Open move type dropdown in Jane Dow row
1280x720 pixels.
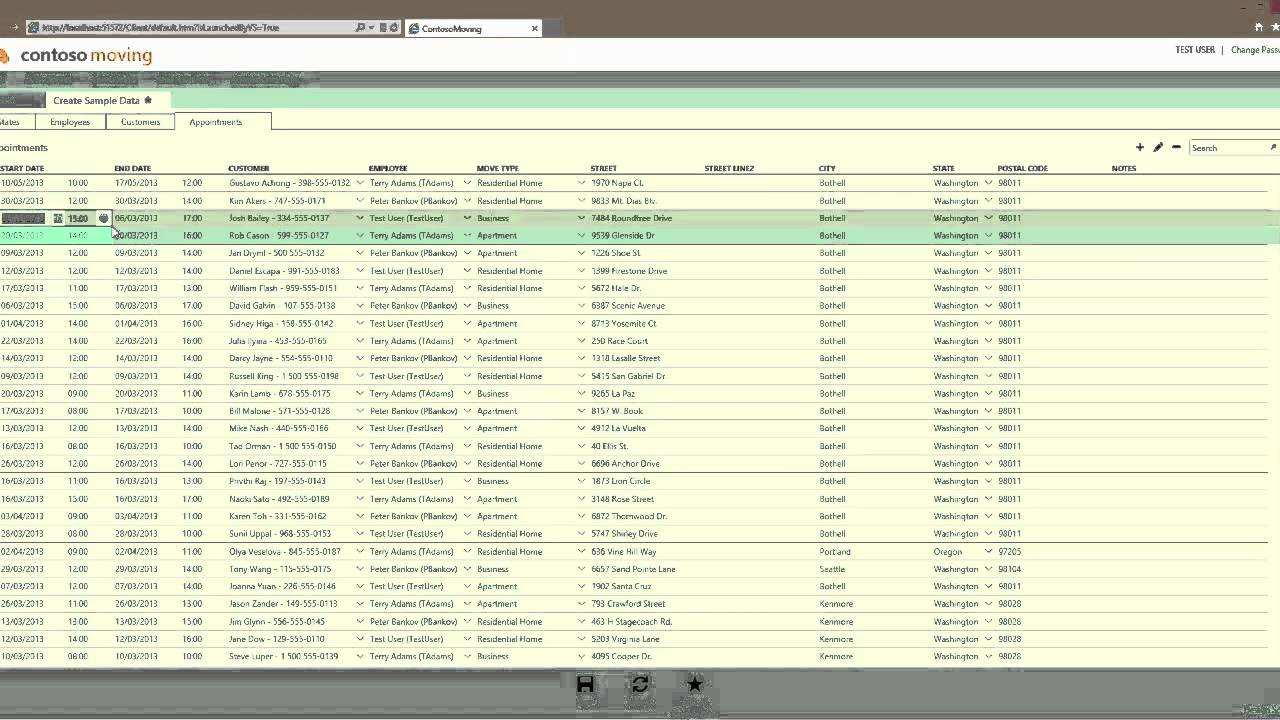pos(581,639)
